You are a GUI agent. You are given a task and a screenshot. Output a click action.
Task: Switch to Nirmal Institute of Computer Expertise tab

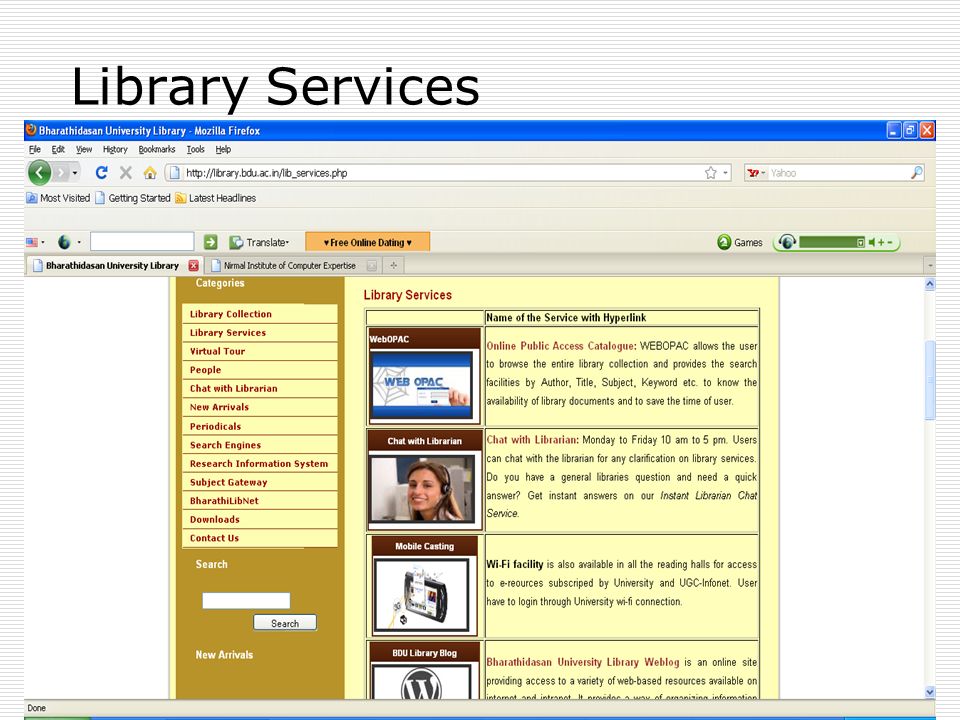pos(290,266)
